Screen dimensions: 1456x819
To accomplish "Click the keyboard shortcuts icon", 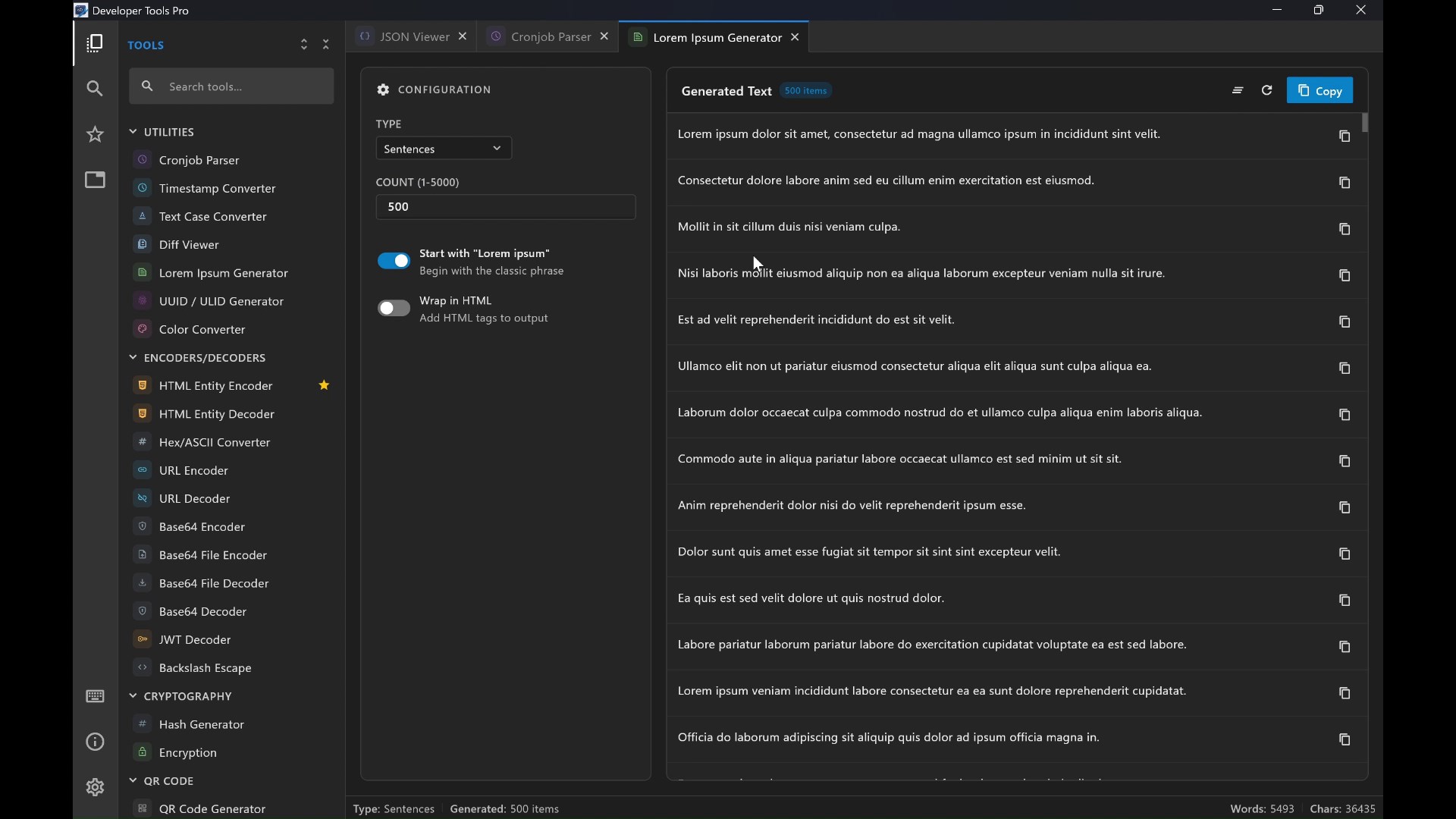I will (95, 697).
